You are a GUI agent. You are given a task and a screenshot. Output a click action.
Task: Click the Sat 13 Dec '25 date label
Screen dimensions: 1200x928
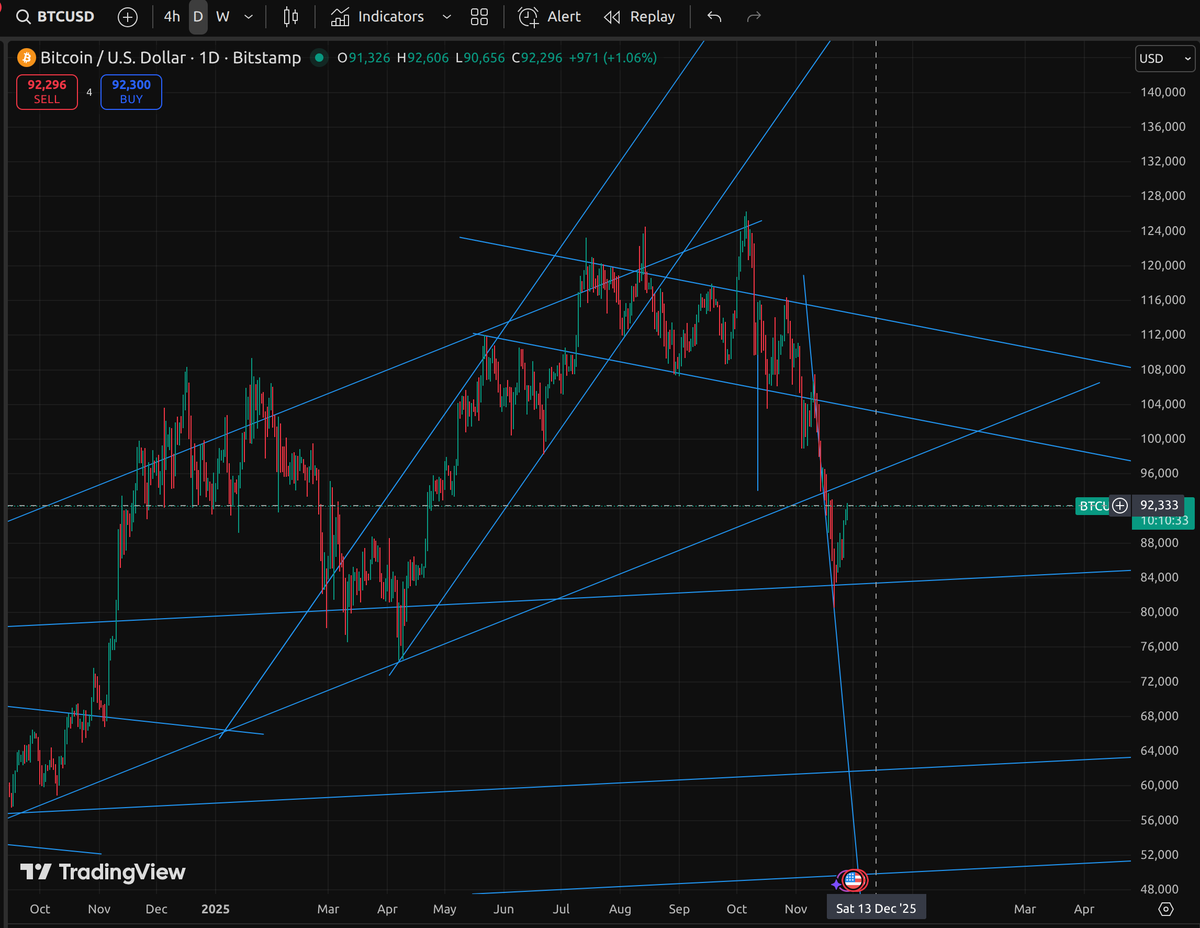[x=876, y=908]
